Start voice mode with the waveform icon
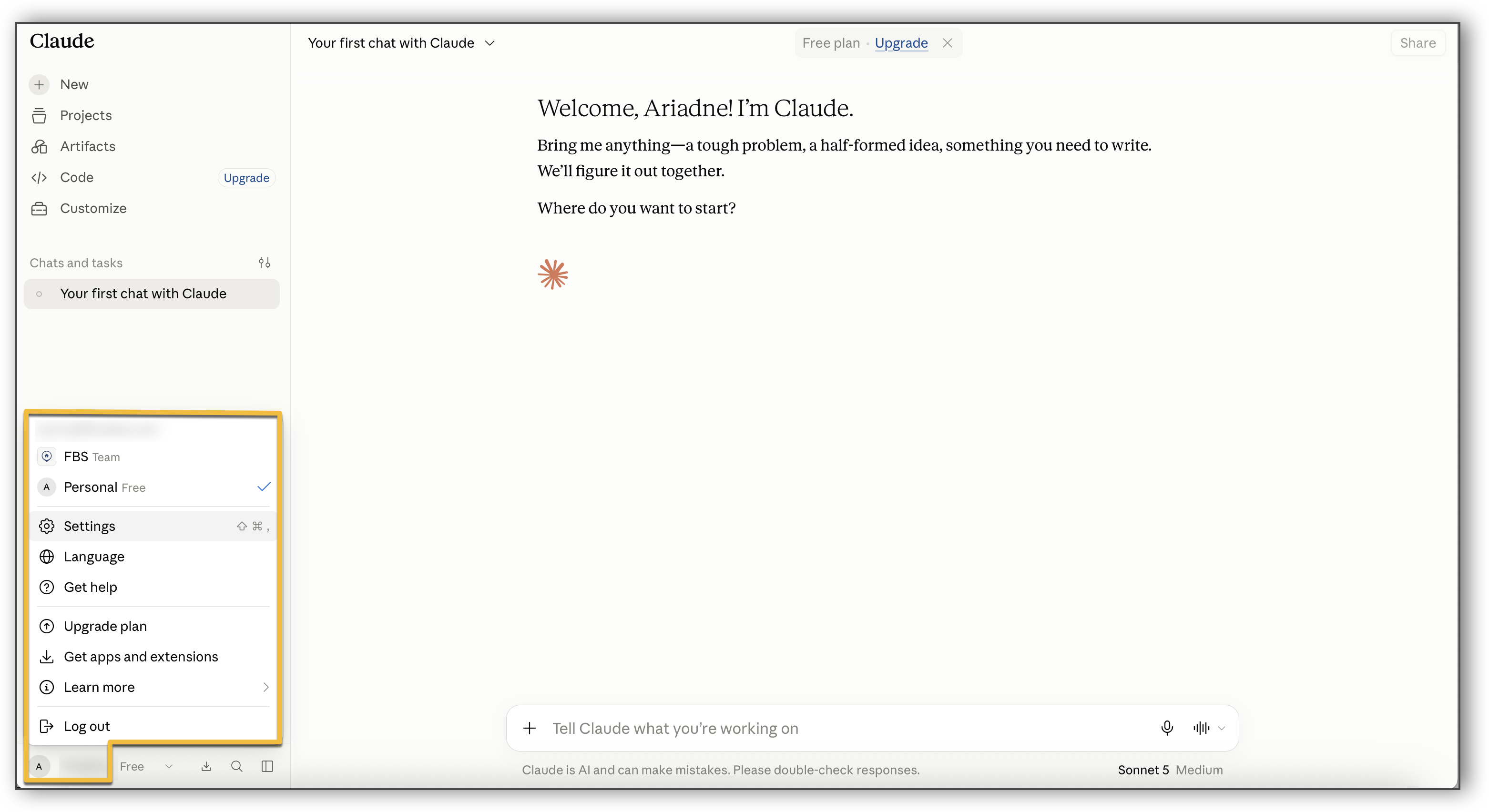The width and height of the screenshot is (1489, 812). pyautogui.click(x=1201, y=728)
